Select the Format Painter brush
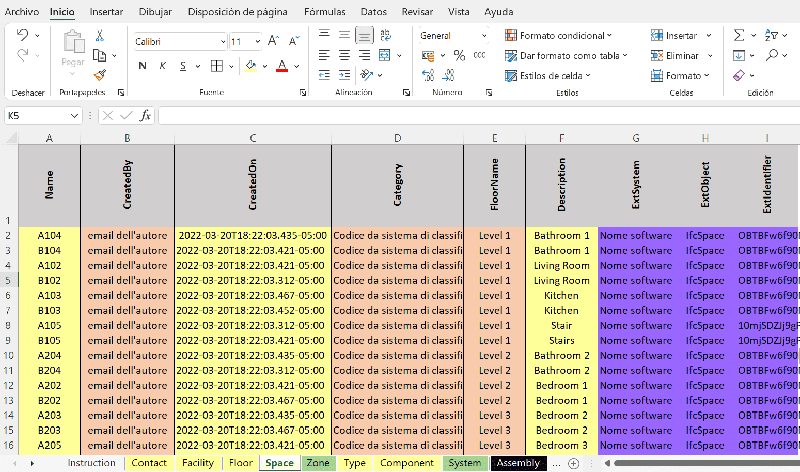 [99, 75]
